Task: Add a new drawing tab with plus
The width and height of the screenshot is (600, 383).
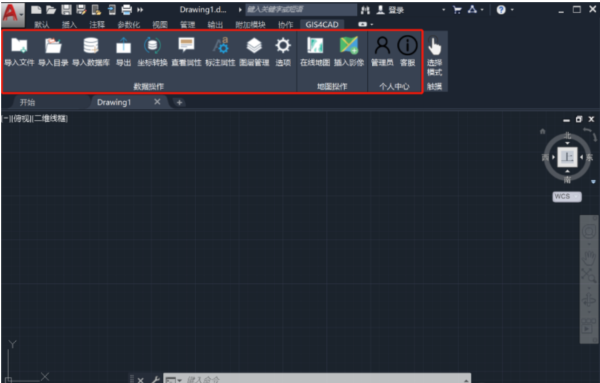Action: point(179,102)
